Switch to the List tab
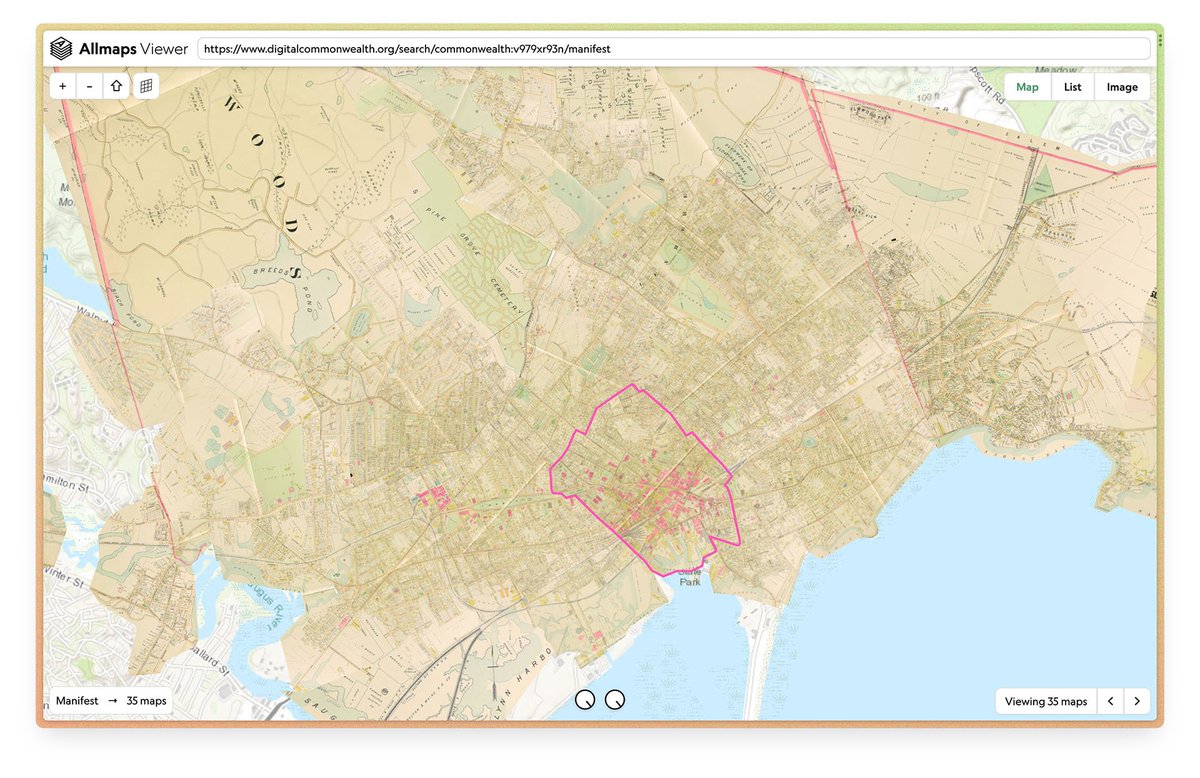 (x=1072, y=87)
